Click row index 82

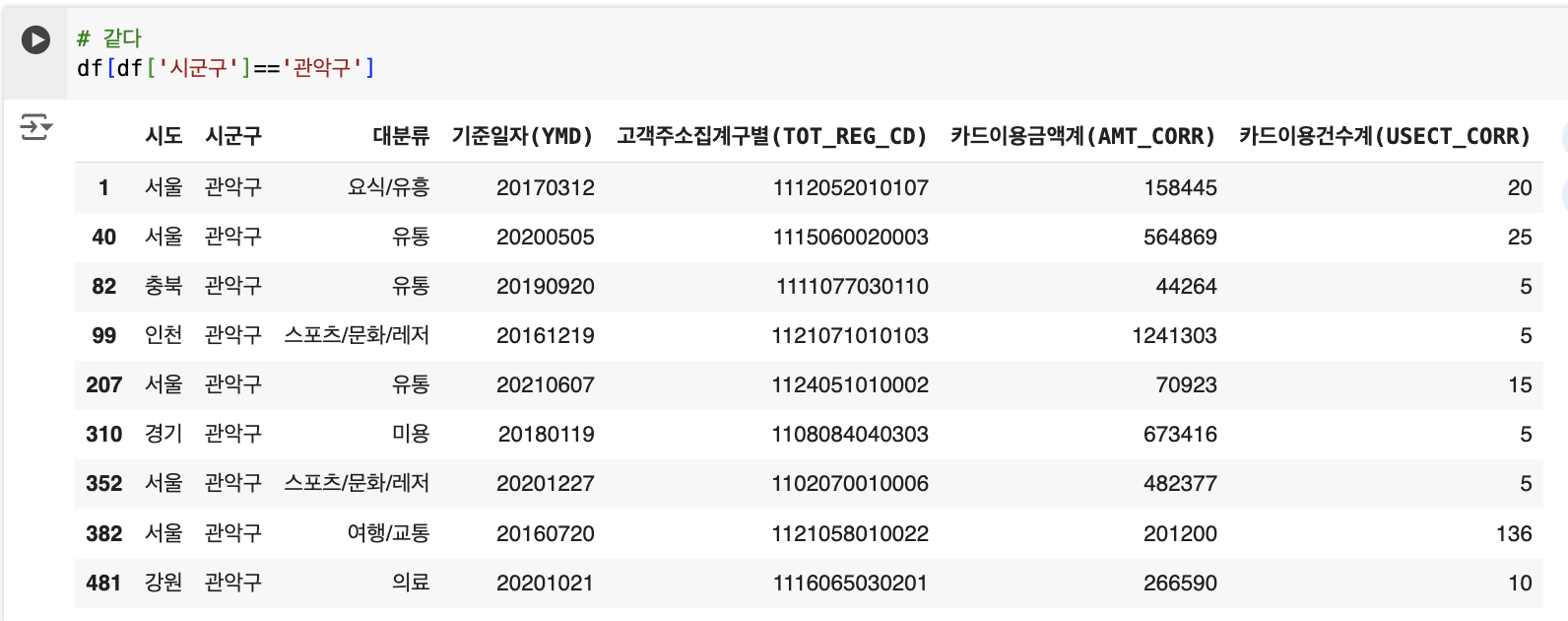coord(103,286)
